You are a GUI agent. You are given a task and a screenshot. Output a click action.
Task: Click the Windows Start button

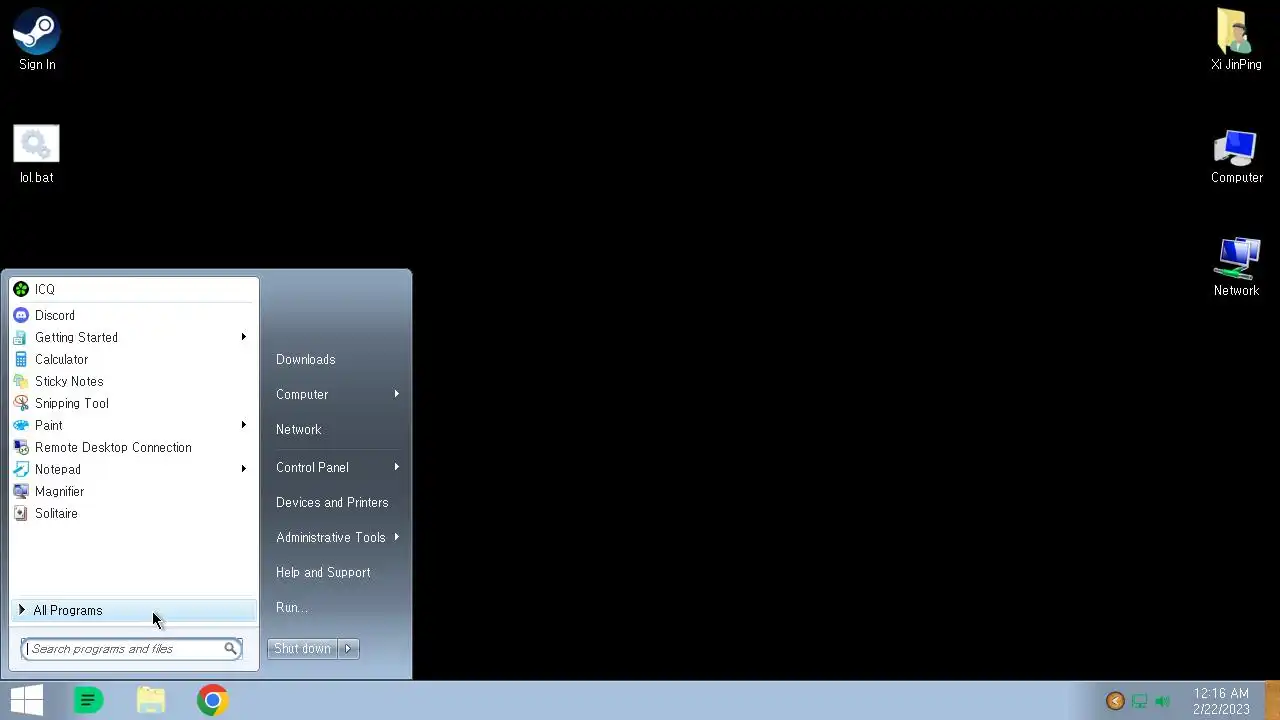[26, 700]
